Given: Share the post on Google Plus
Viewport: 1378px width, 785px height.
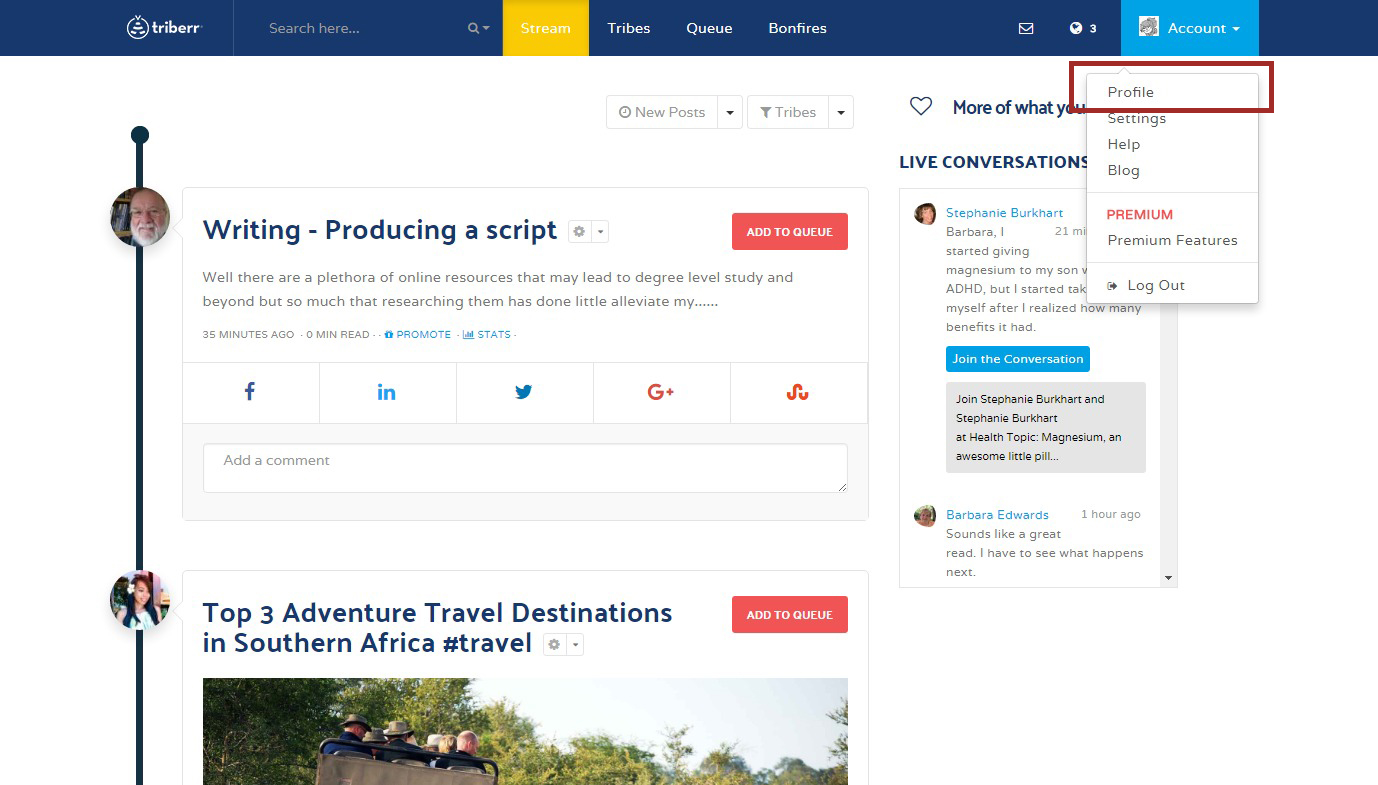Looking at the screenshot, I should click(661, 392).
